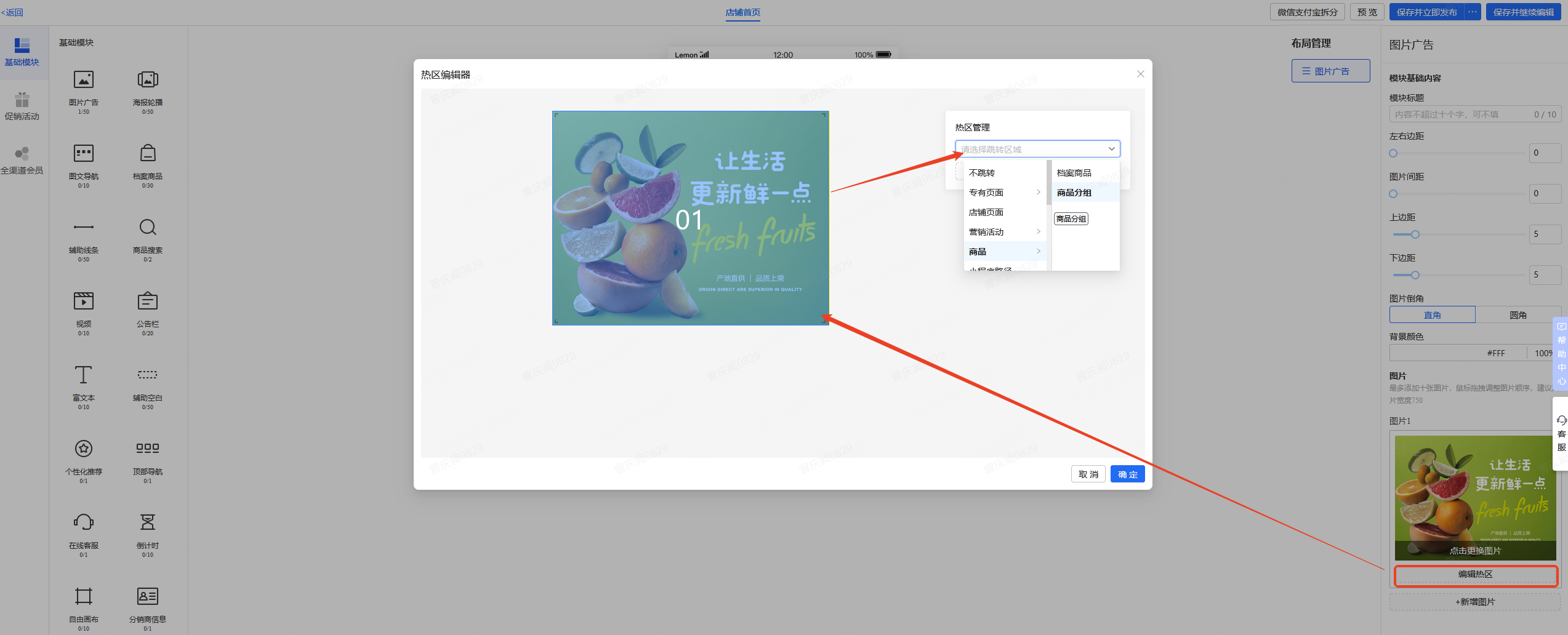This screenshot has width=1568, height=635.
Task: Click the 图片1 thumbnail to replace image
Action: pos(1475,498)
